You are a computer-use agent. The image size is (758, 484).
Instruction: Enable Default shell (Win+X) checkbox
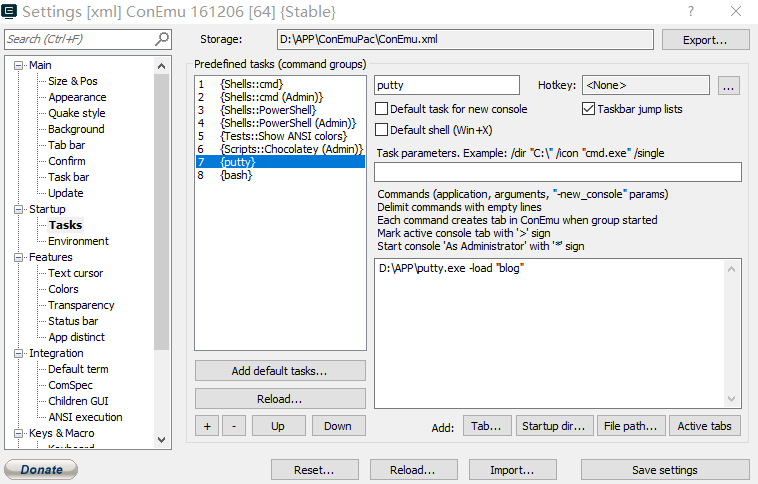(x=381, y=130)
